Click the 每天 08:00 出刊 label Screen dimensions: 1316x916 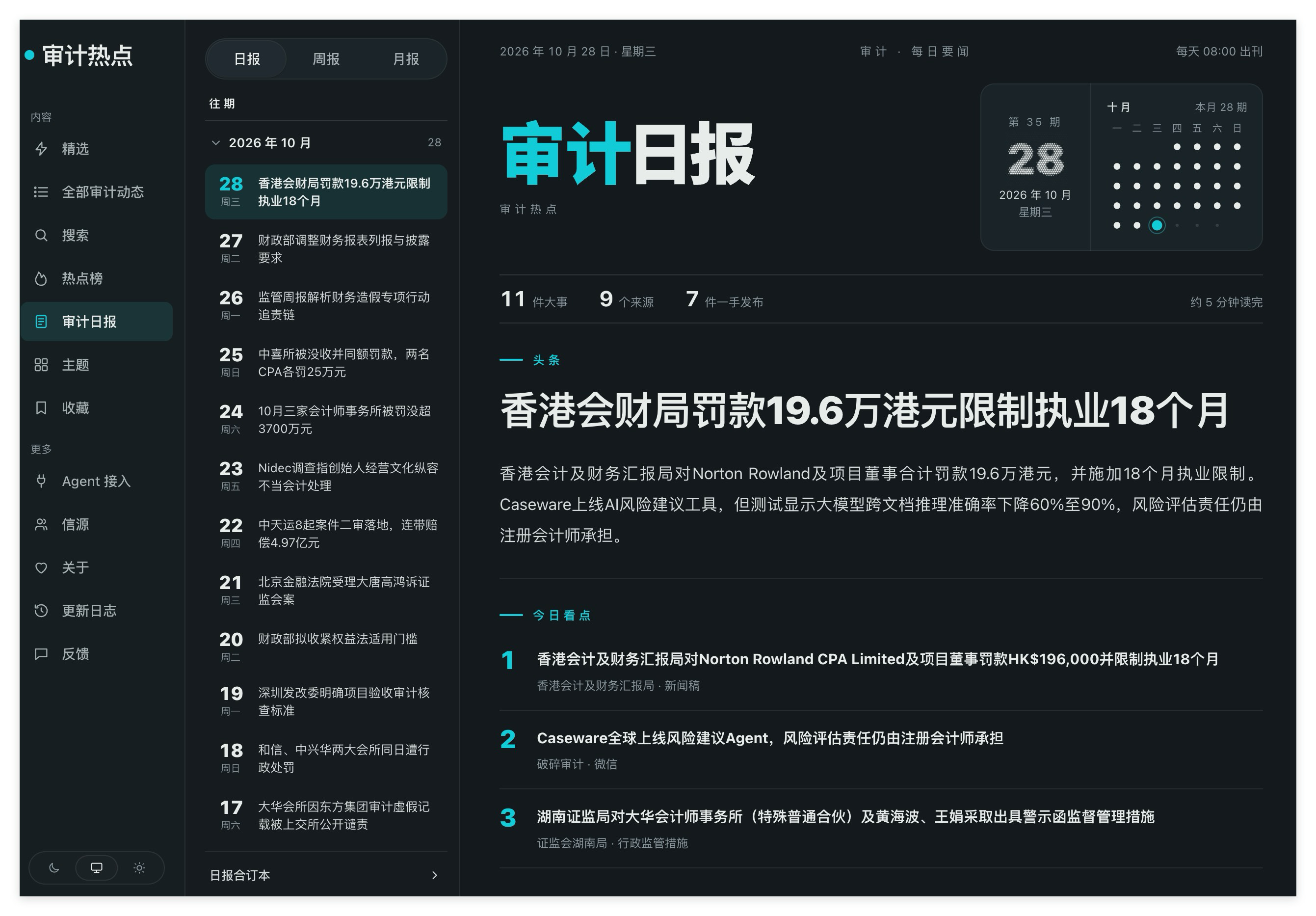click(1218, 52)
